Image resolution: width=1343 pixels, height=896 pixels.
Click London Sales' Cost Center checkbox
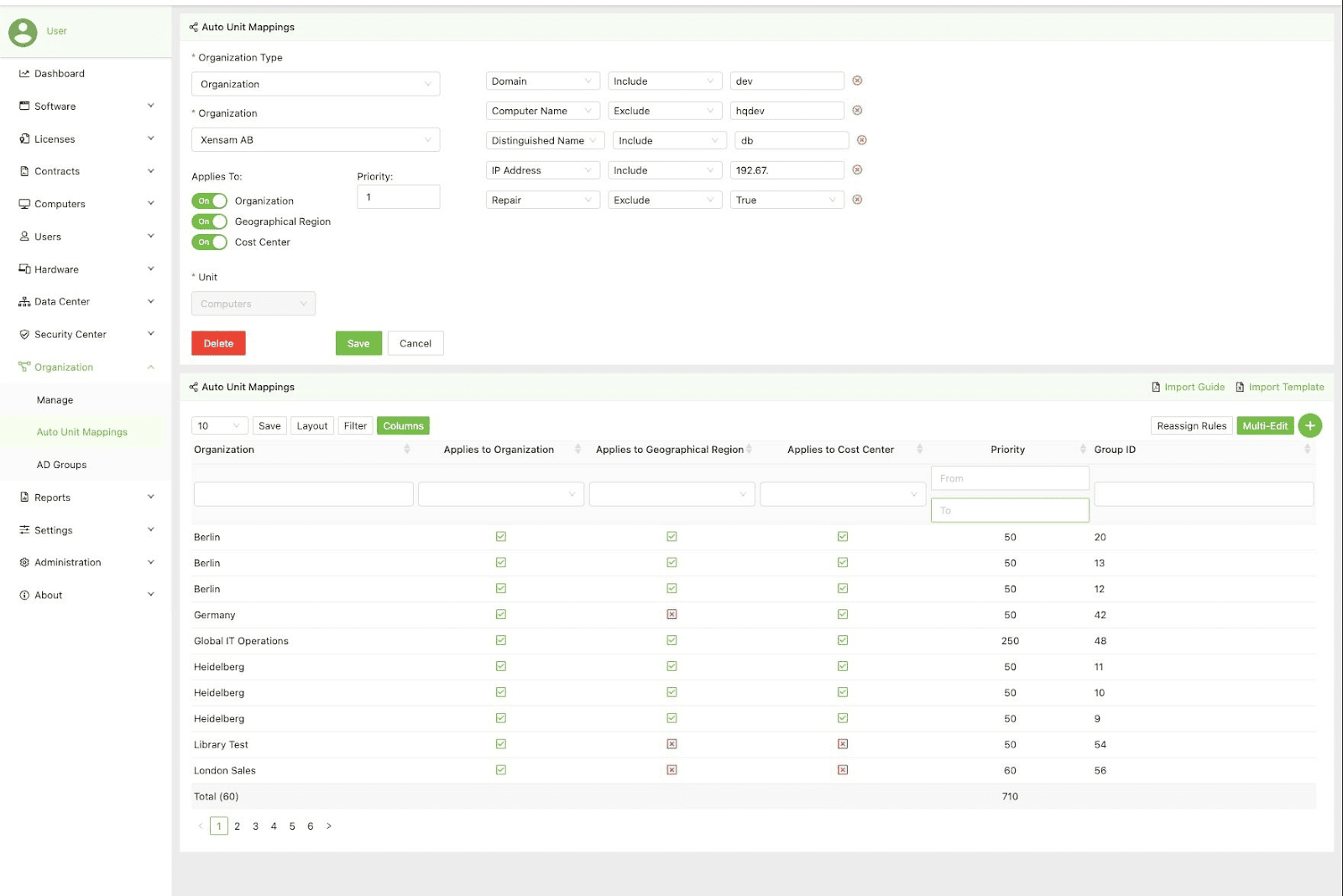(843, 770)
